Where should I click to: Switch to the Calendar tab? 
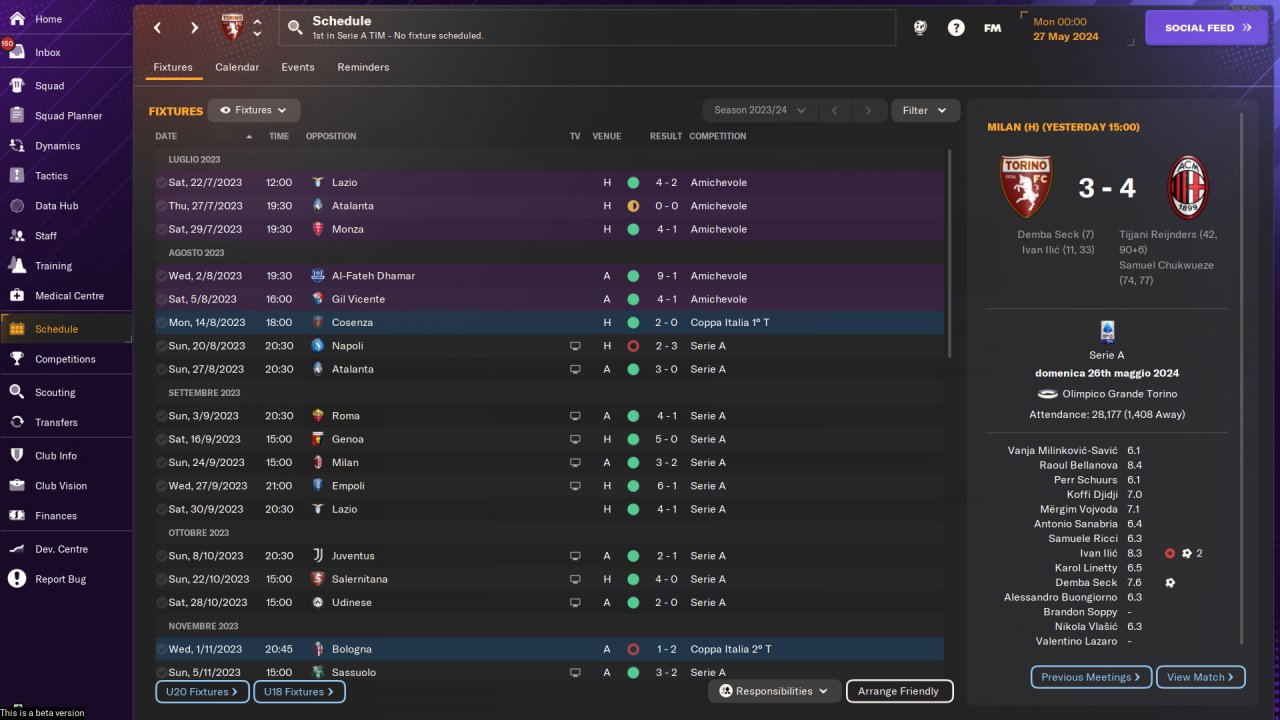click(x=237, y=67)
